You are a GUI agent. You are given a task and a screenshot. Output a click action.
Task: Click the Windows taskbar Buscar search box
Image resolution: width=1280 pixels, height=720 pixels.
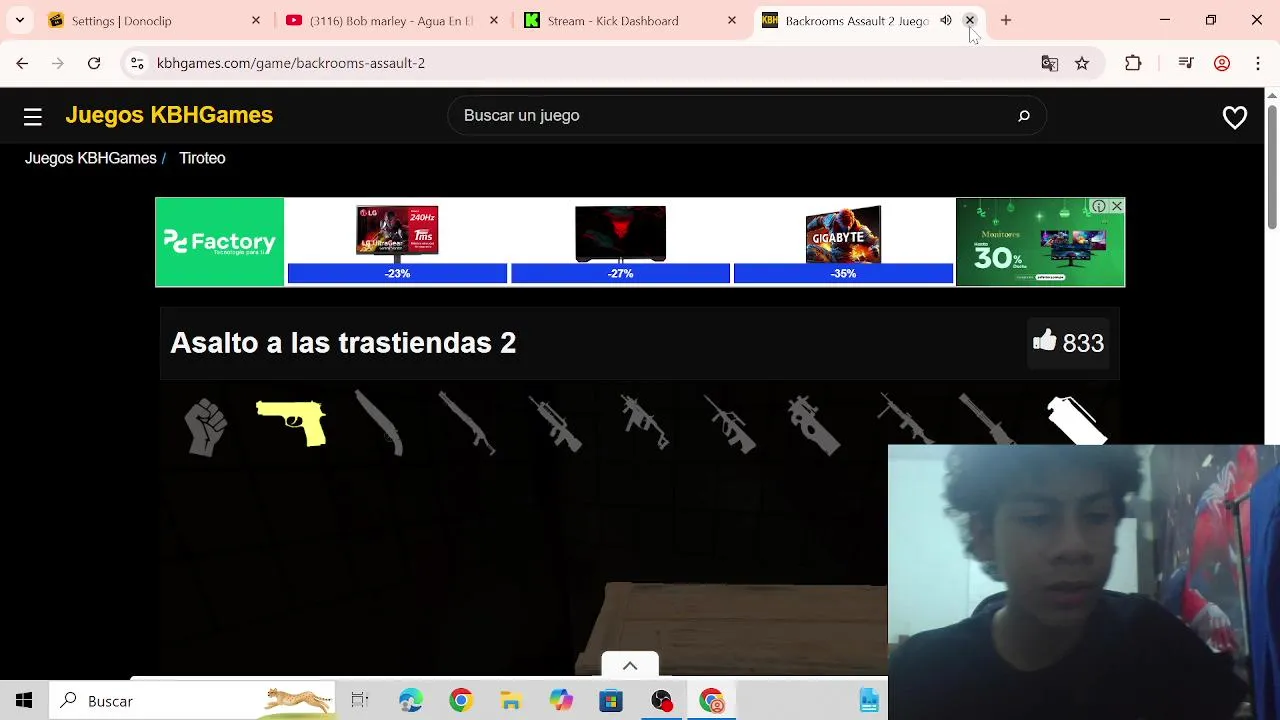(194, 701)
